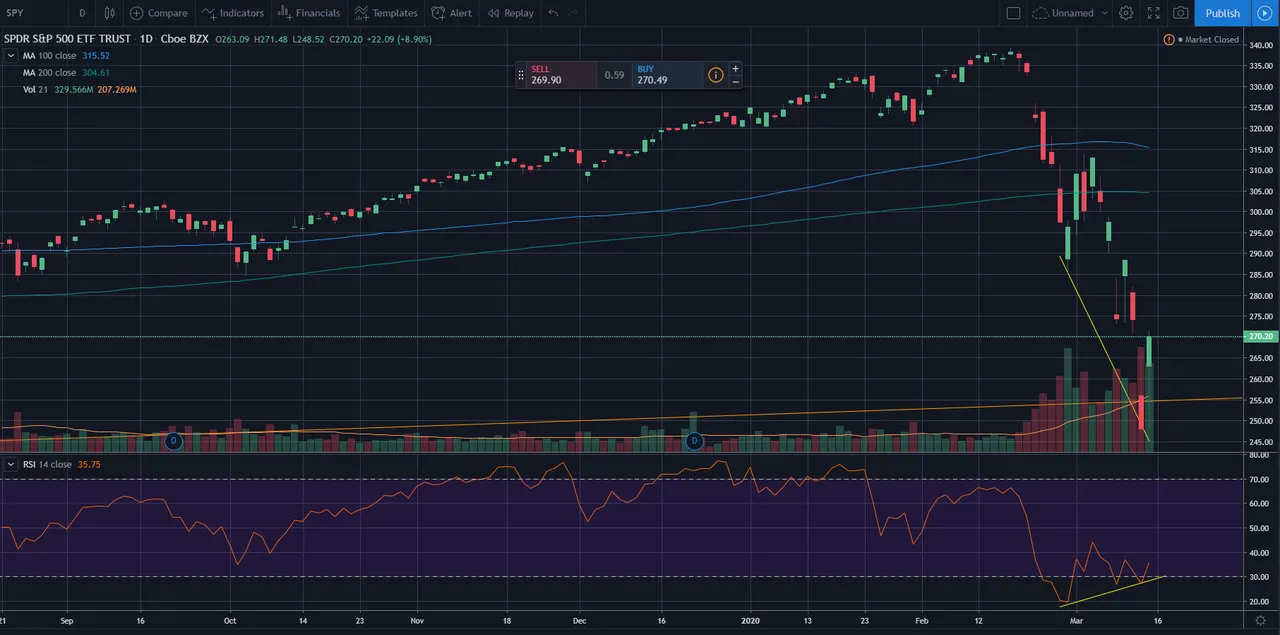Take a chart snapshot with camera icon
The width and height of the screenshot is (1280, 635).
pyautogui.click(x=1181, y=13)
